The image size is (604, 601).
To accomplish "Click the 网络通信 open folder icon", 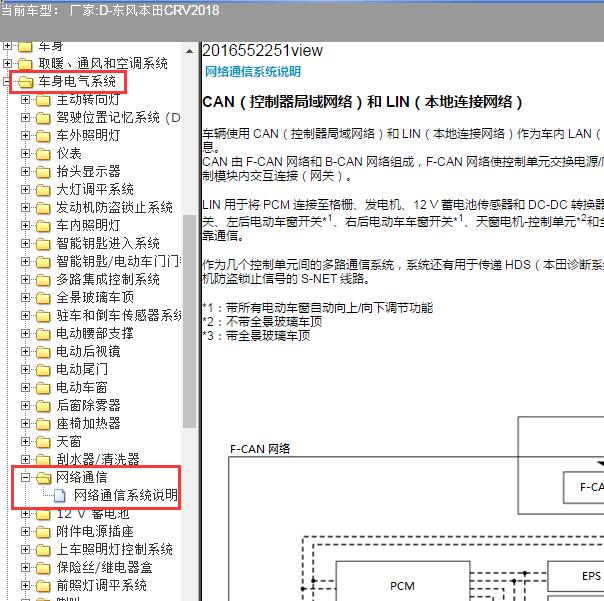I will click(x=44, y=478).
